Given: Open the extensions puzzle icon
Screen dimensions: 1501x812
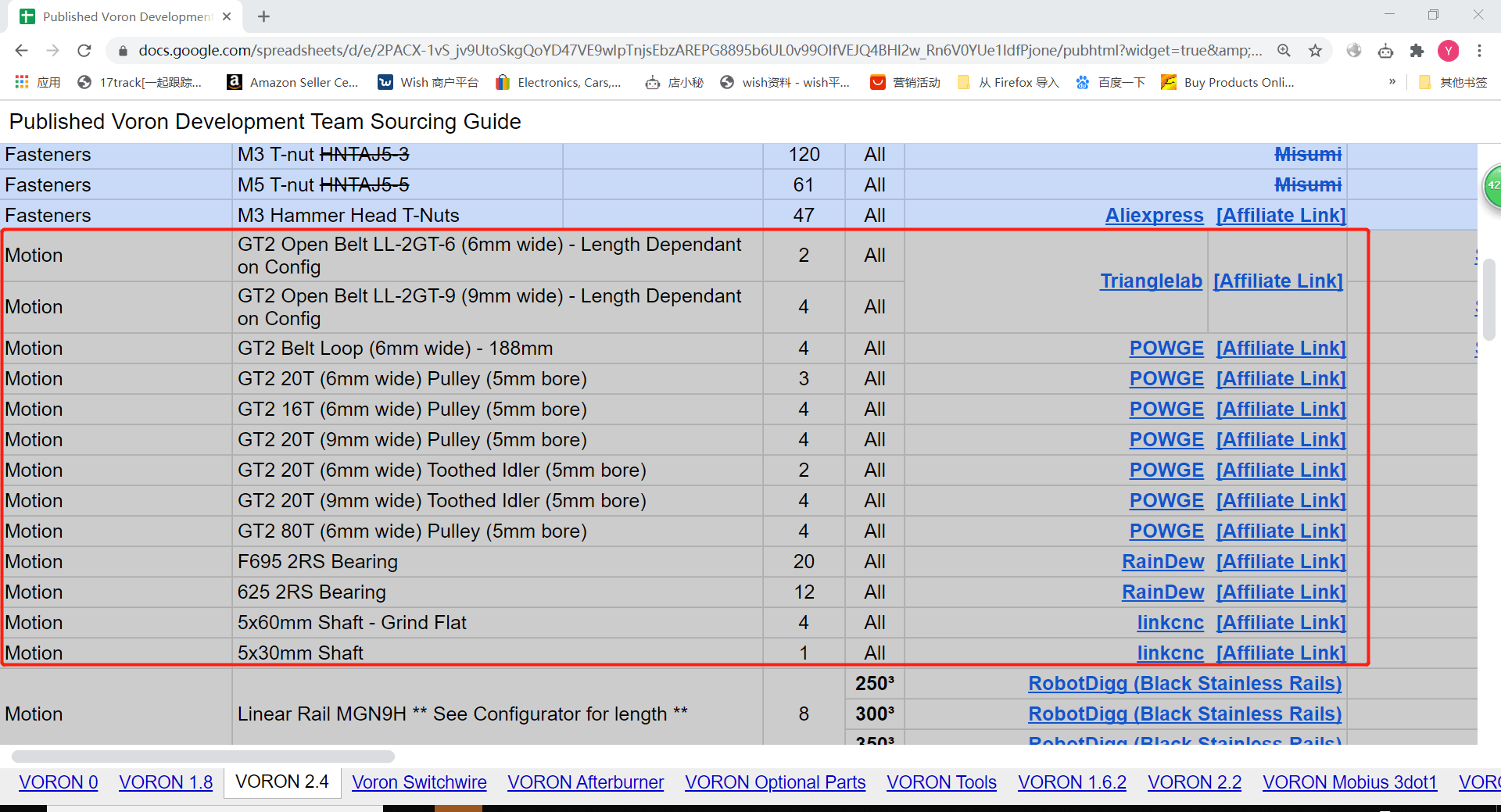Looking at the screenshot, I should 1417,51.
